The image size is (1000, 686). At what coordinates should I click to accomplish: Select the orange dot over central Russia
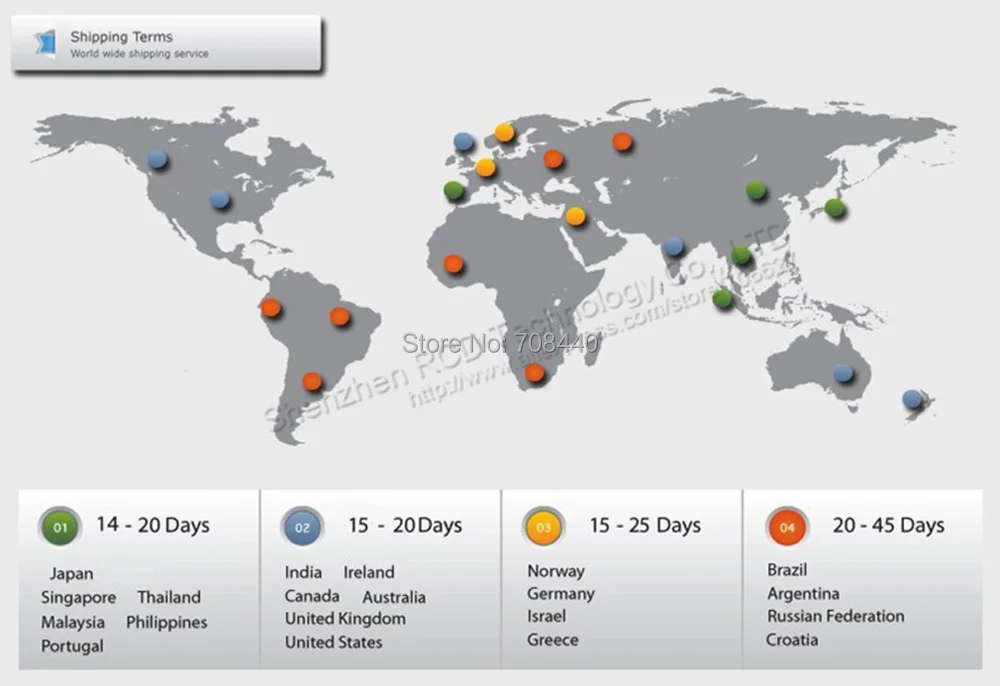(x=622, y=142)
